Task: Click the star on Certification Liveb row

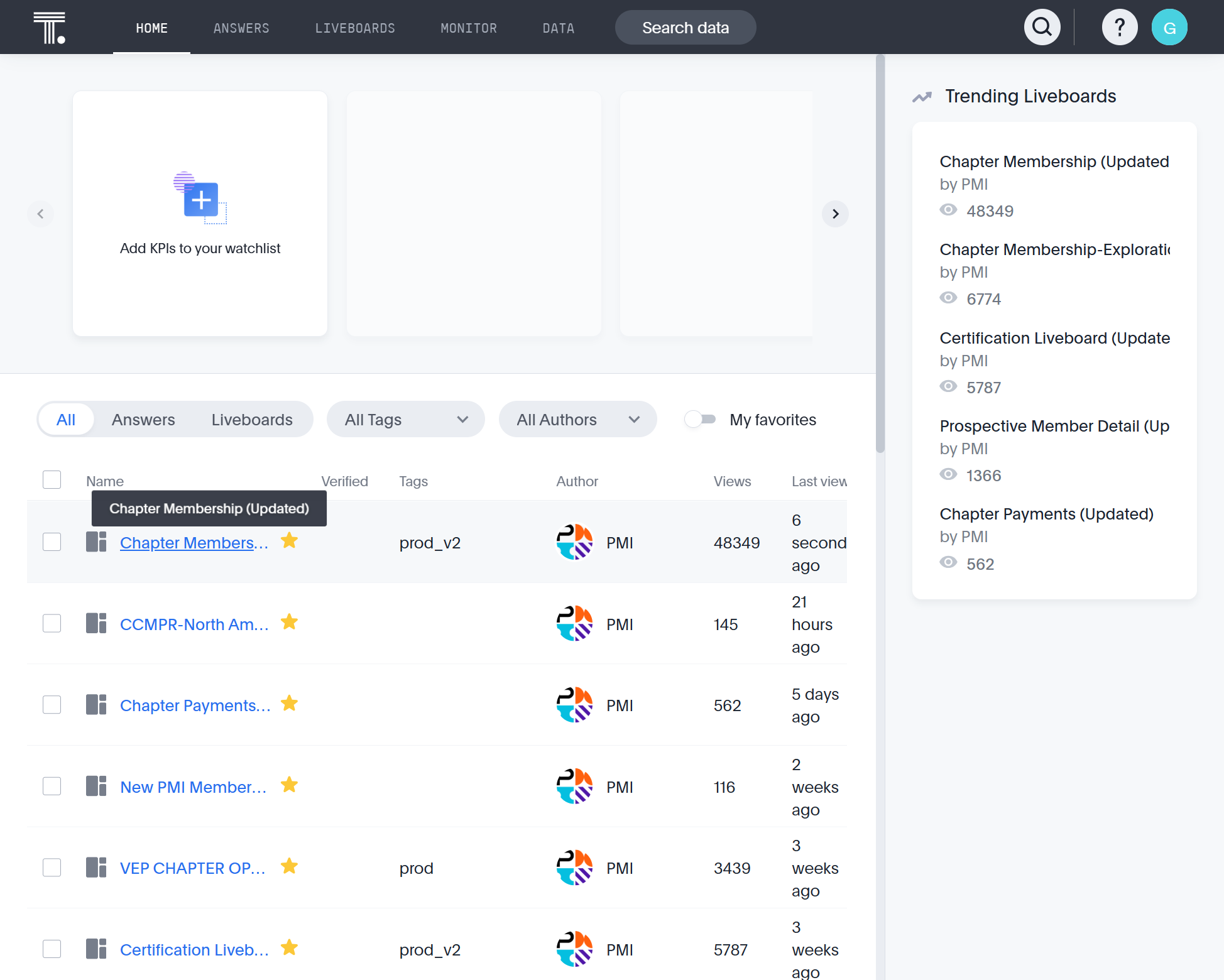Action: [289, 947]
